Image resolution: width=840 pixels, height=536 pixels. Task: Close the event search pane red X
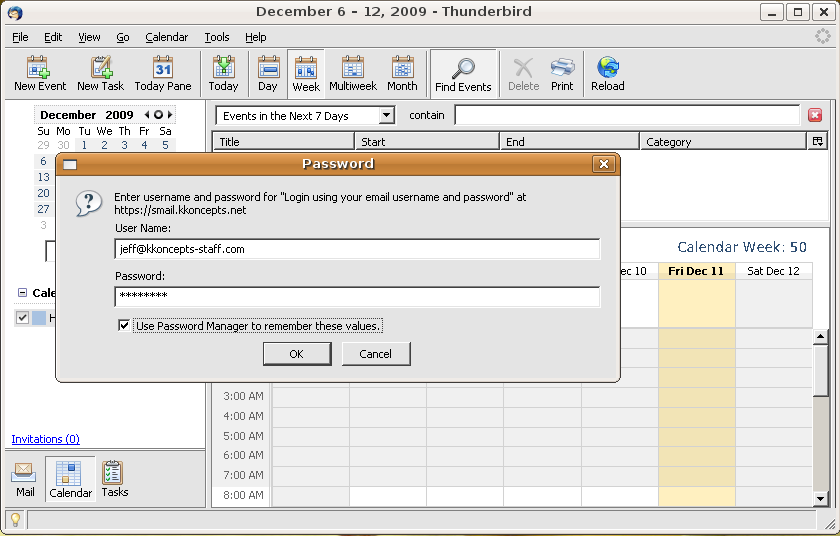coord(815,115)
